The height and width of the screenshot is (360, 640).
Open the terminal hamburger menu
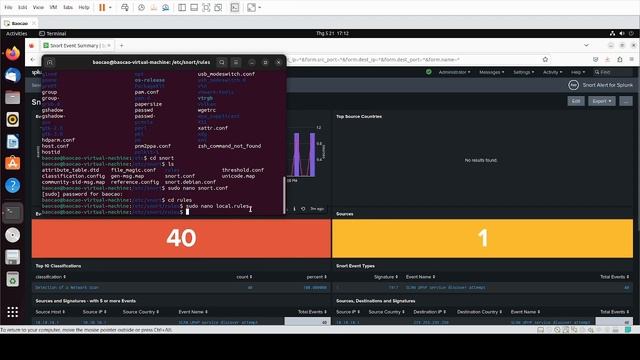click(236, 62)
